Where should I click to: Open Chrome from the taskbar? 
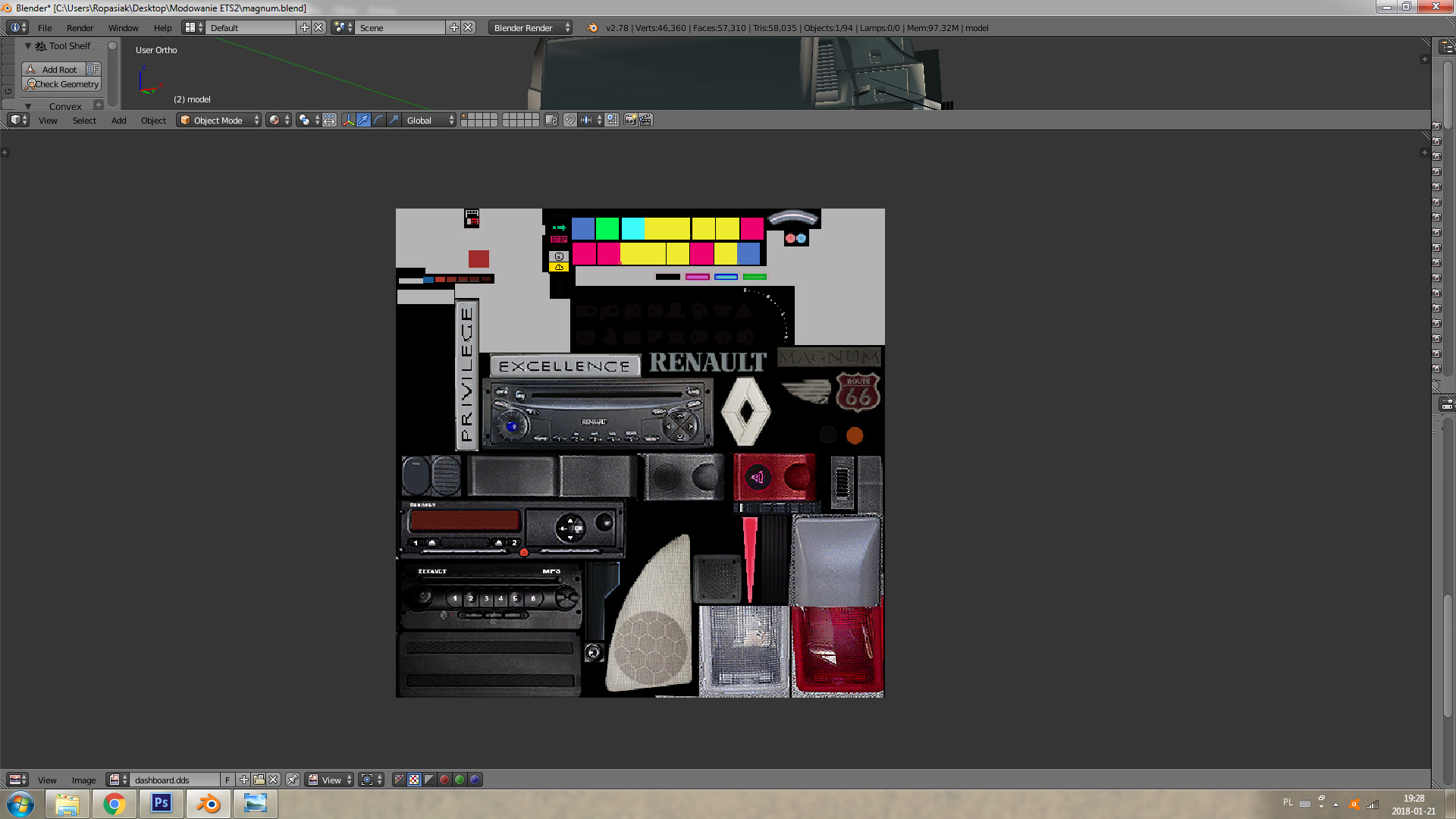tap(115, 804)
